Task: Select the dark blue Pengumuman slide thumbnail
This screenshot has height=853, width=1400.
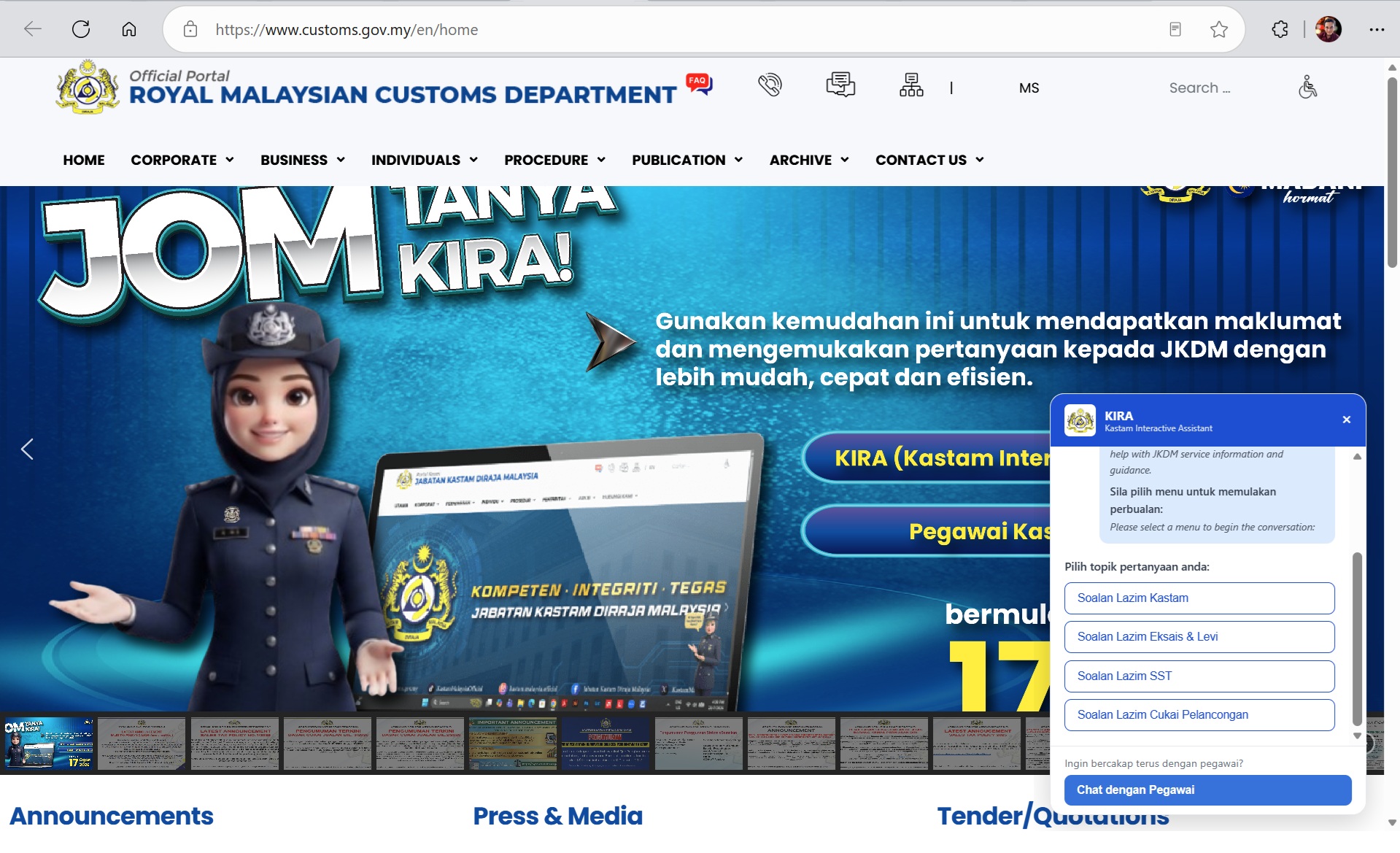Action: click(x=606, y=744)
